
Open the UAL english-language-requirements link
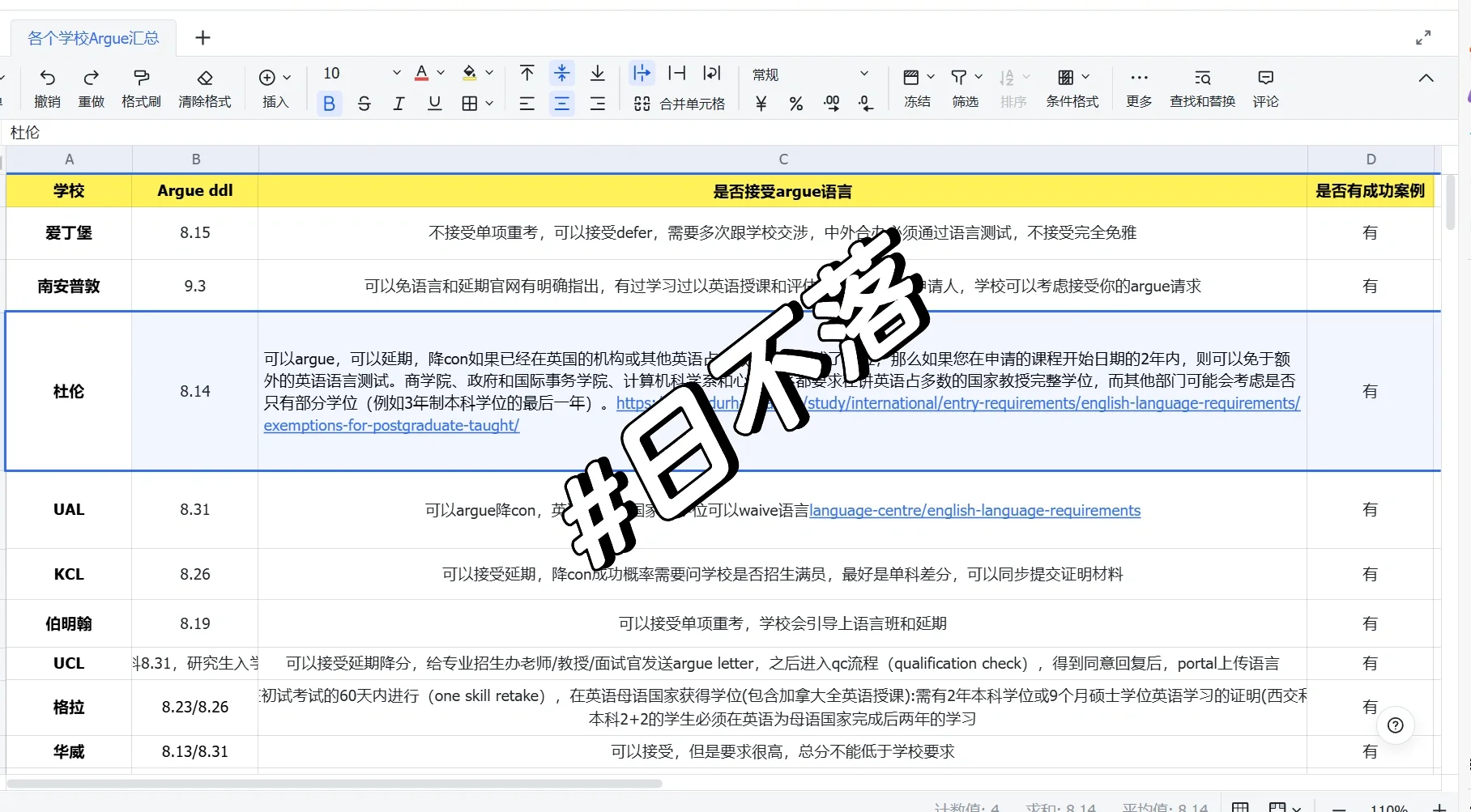(974, 510)
